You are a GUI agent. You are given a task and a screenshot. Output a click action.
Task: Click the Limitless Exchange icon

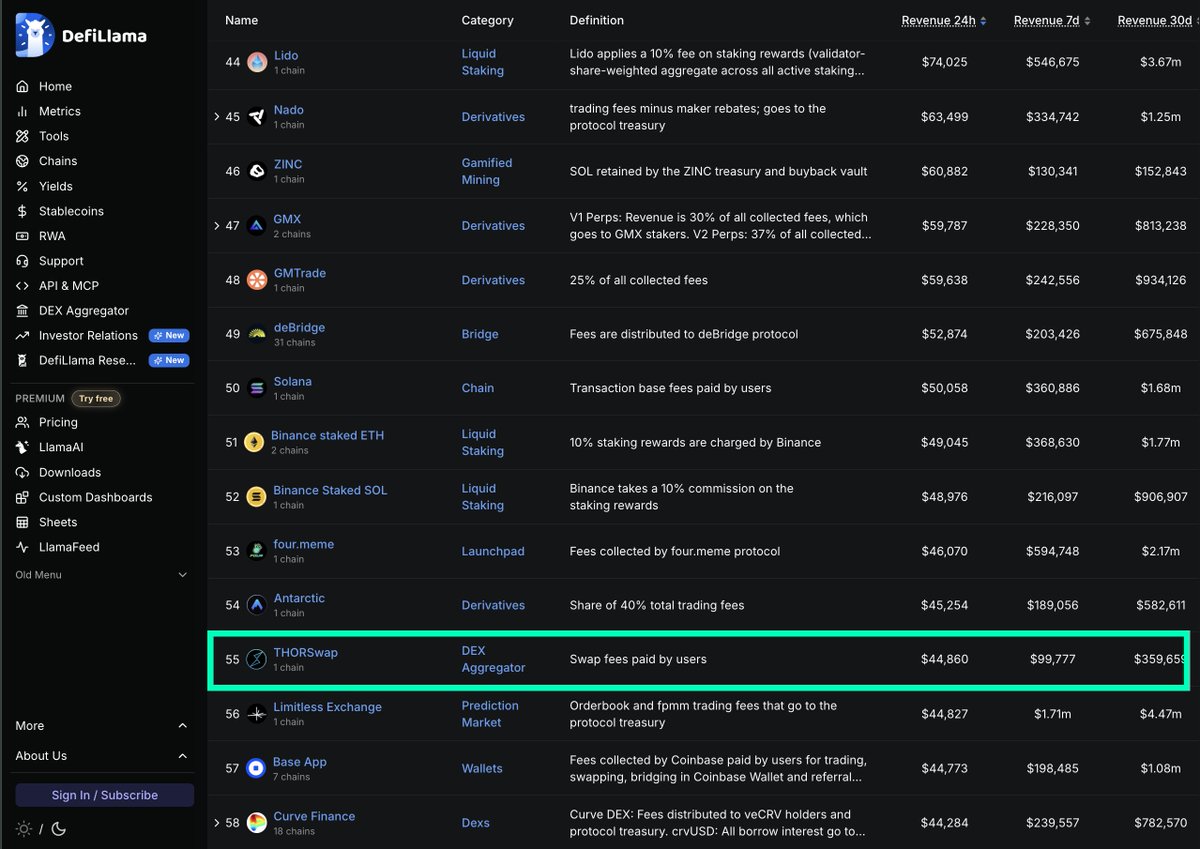click(x=257, y=714)
